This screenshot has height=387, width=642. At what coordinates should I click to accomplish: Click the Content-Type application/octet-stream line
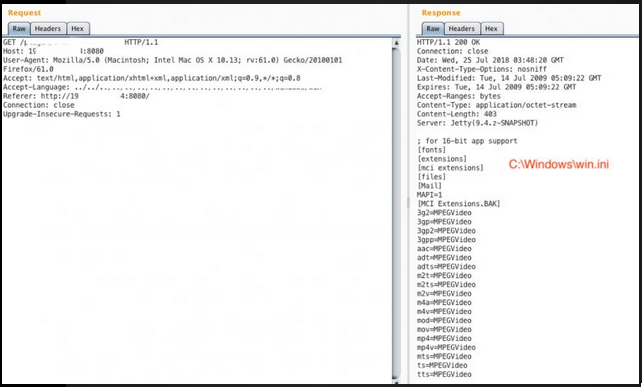[x=496, y=105]
